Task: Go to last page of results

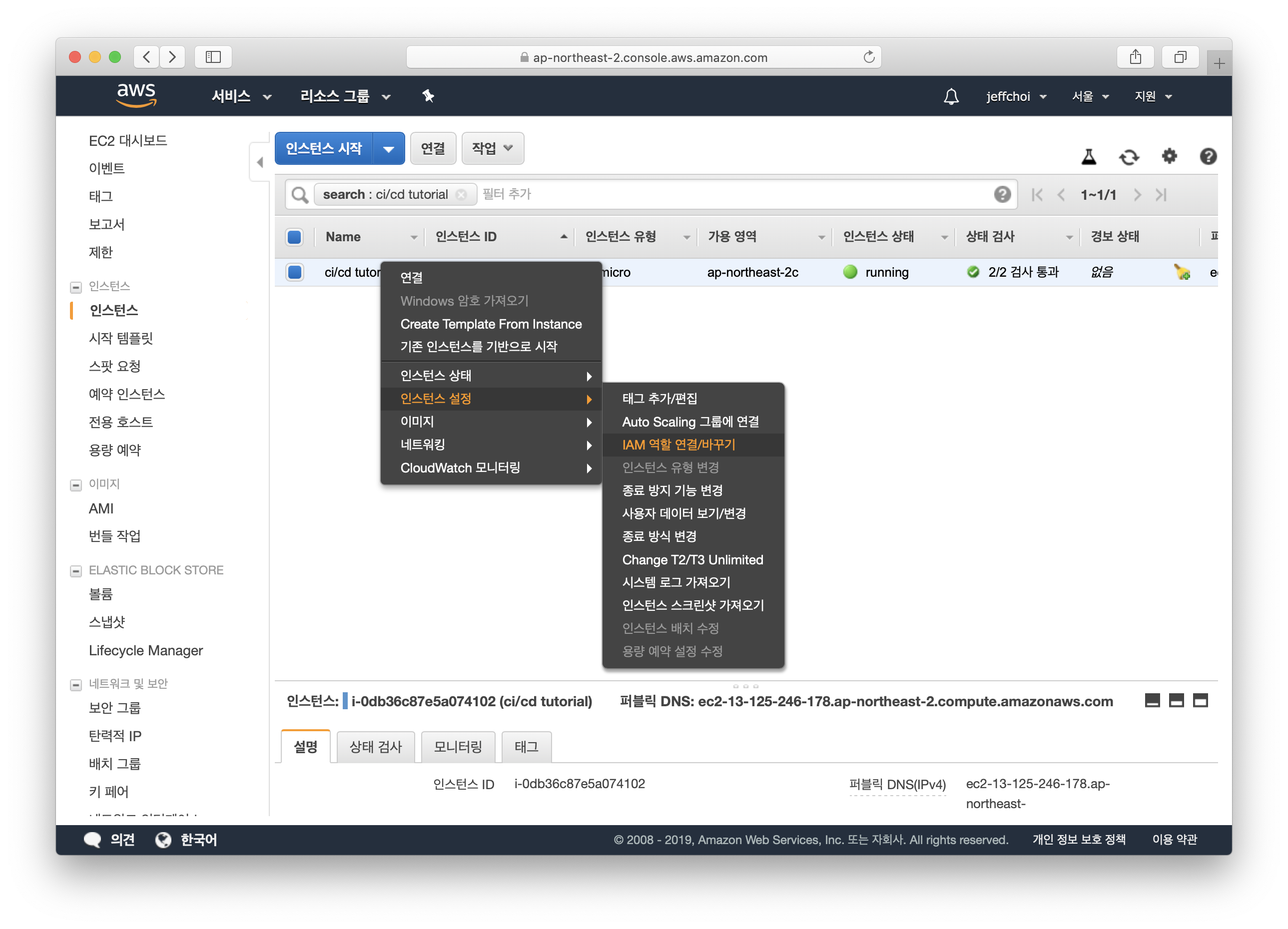Action: [1161, 195]
